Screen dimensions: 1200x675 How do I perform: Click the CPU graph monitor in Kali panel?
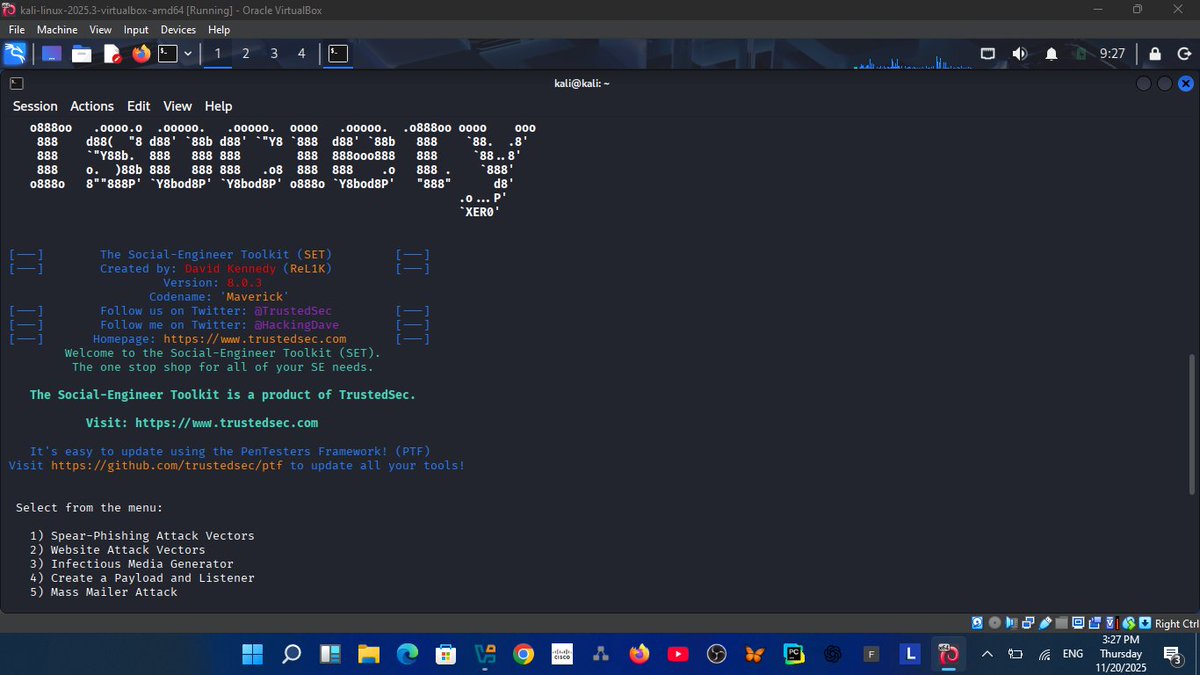(x=912, y=64)
